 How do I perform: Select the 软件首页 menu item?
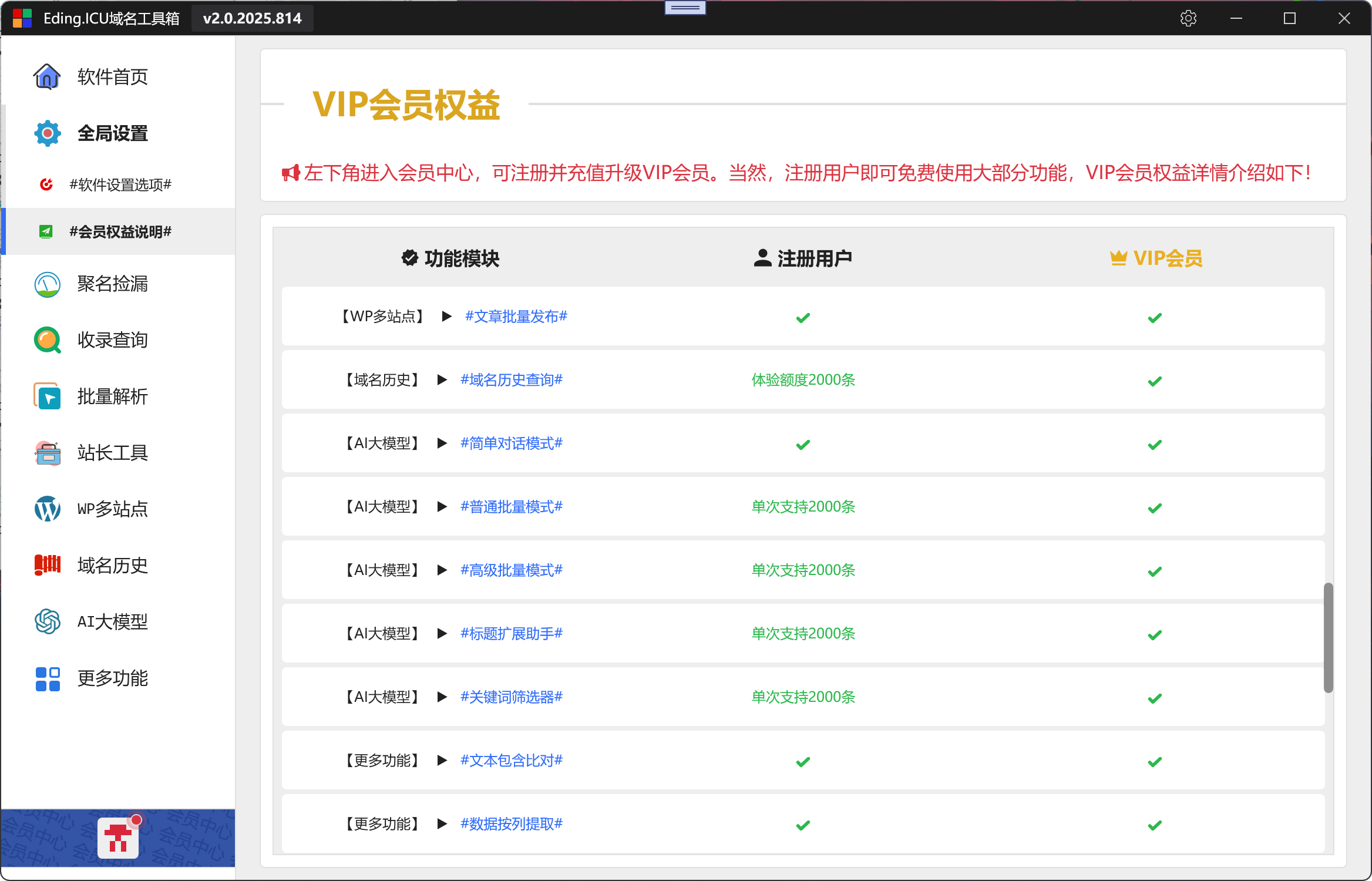coord(117,76)
